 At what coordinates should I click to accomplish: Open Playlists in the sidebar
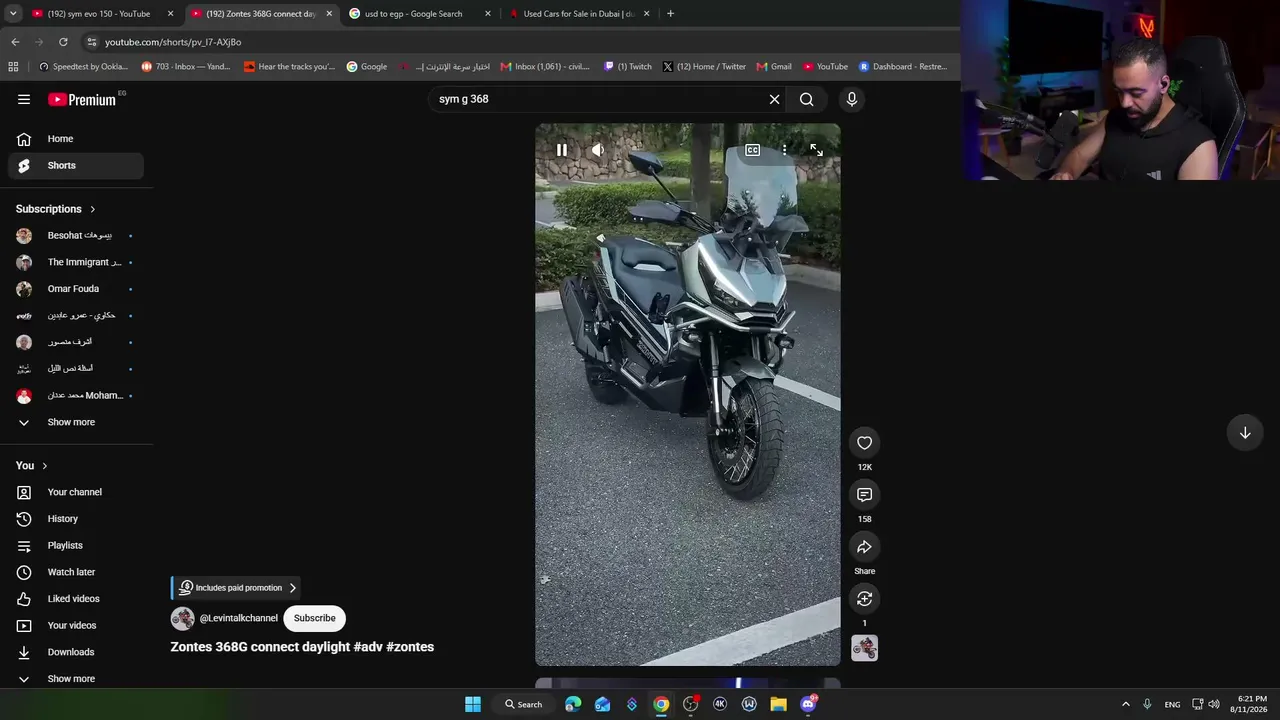(76, 546)
